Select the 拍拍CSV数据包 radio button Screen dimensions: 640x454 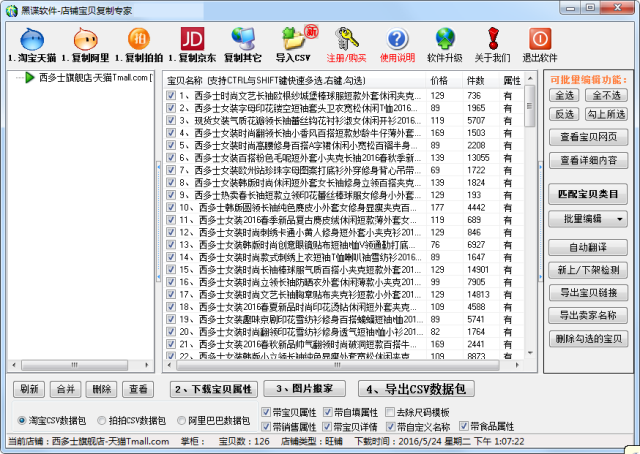click(x=102, y=420)
